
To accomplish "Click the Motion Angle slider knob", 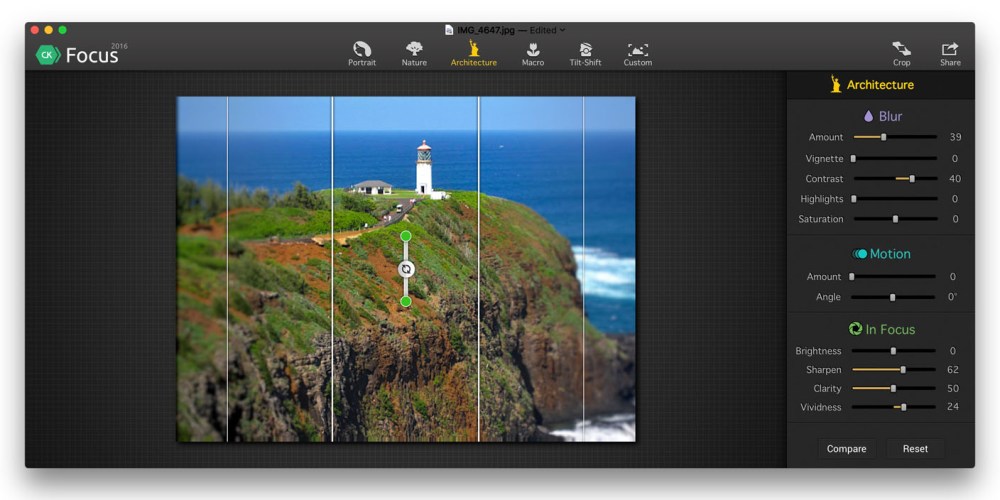I will pos(893,297).
